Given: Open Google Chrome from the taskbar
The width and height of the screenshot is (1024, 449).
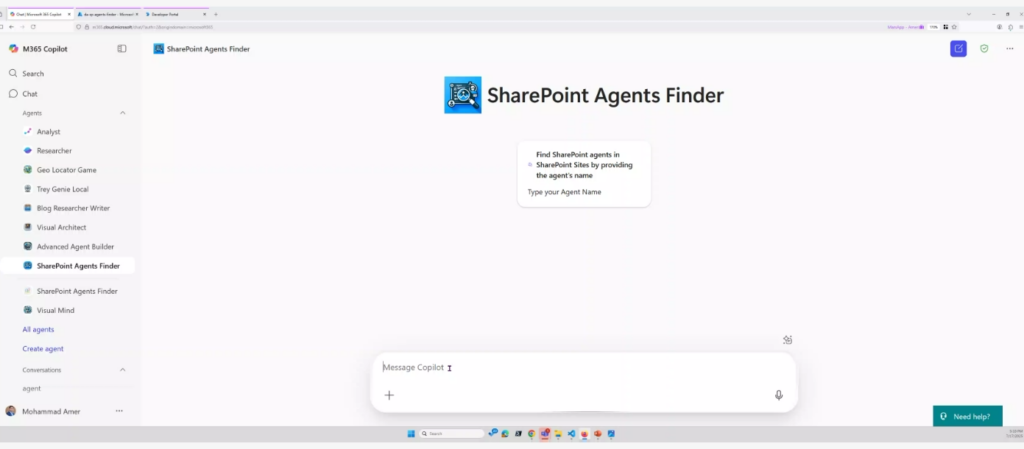Looking at the screenshot, I should click(531, 433).
